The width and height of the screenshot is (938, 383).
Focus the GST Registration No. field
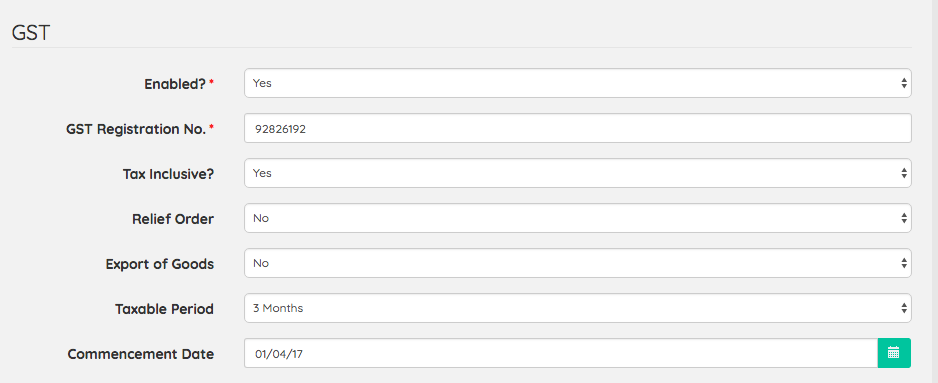click(577, 128)
